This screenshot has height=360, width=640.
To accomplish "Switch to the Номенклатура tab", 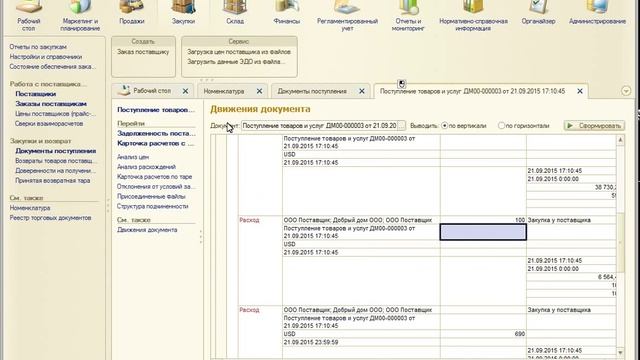I will [x=224, y=91].
